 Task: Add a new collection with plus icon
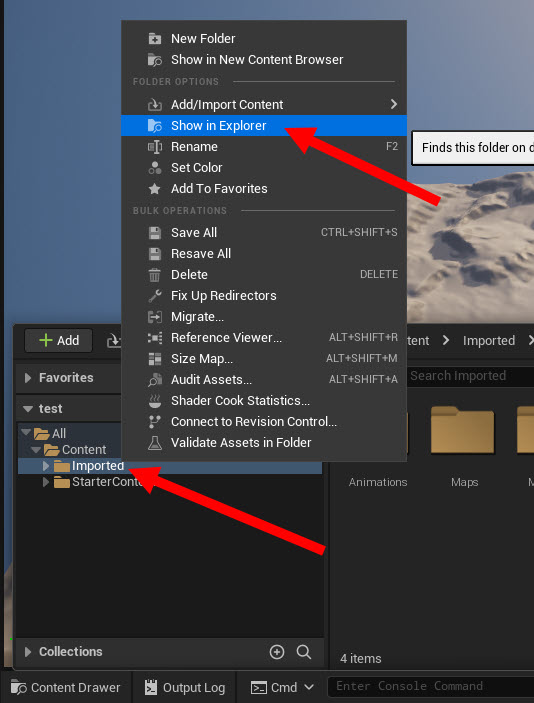click(277, 652)
